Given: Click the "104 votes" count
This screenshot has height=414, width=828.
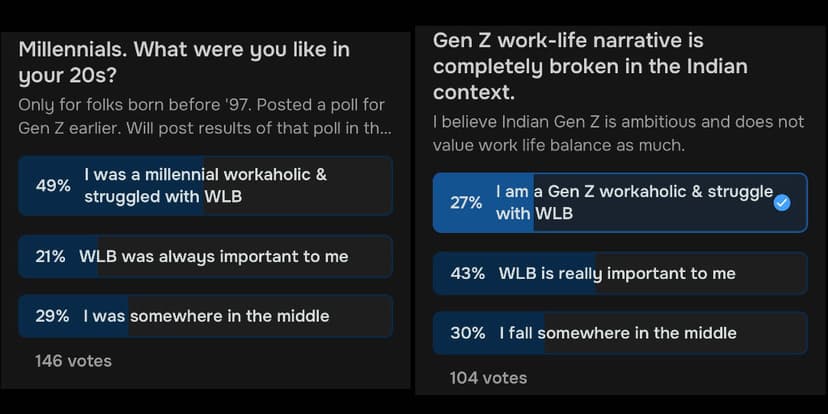Looking at the screenshot, I should [488, 378].
